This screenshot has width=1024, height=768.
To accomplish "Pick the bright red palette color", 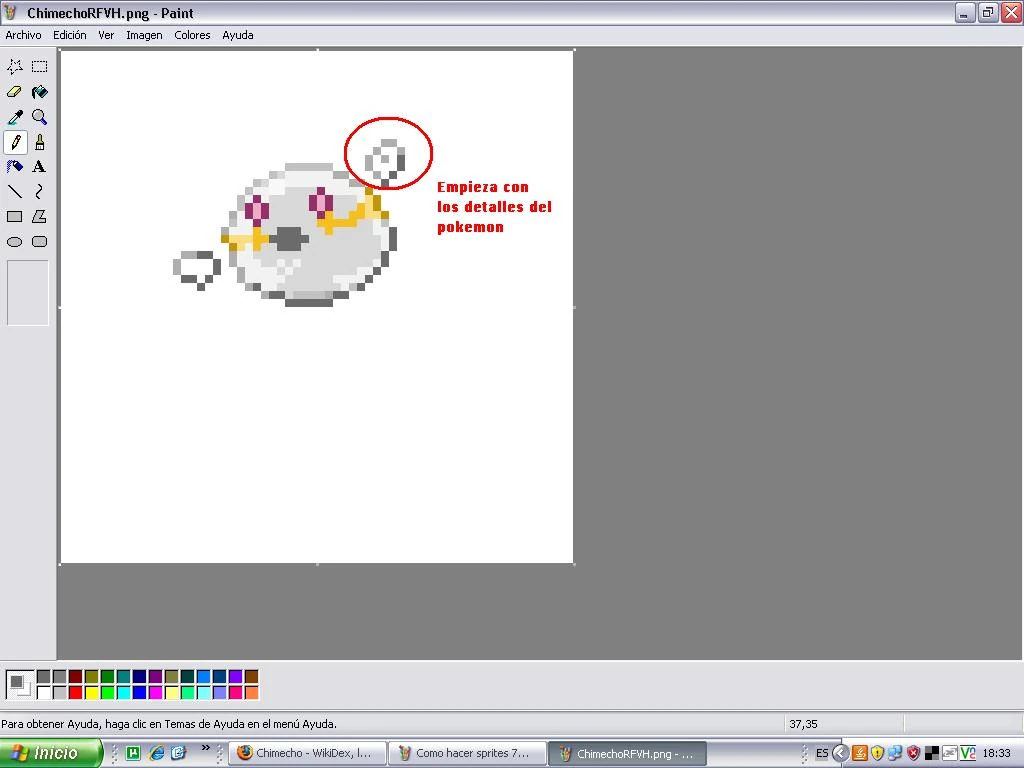I will pyautogui.click(x=76, y=692).
